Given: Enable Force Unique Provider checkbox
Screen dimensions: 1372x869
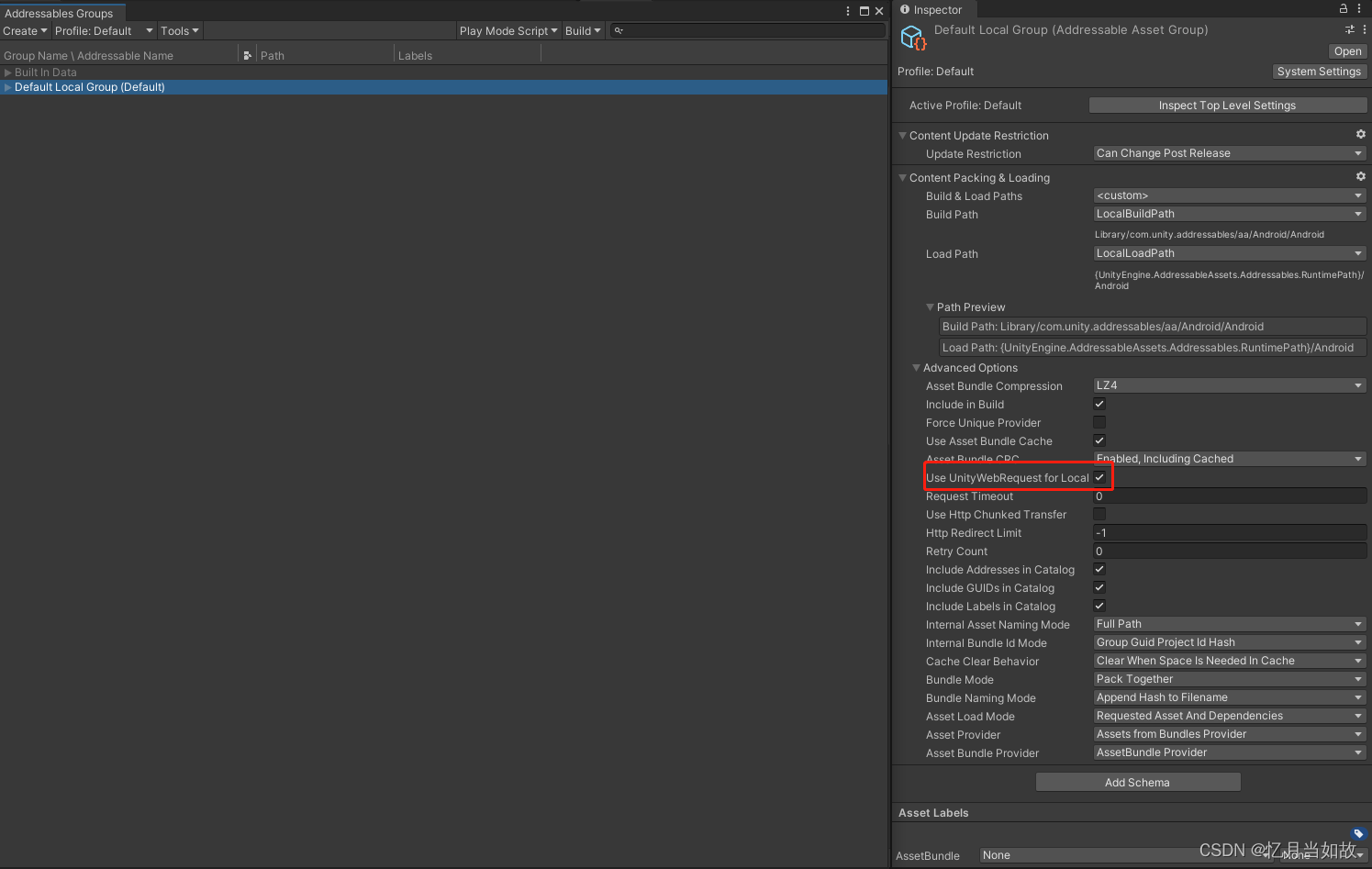Looking at the screenshot, I should 1099,422.
